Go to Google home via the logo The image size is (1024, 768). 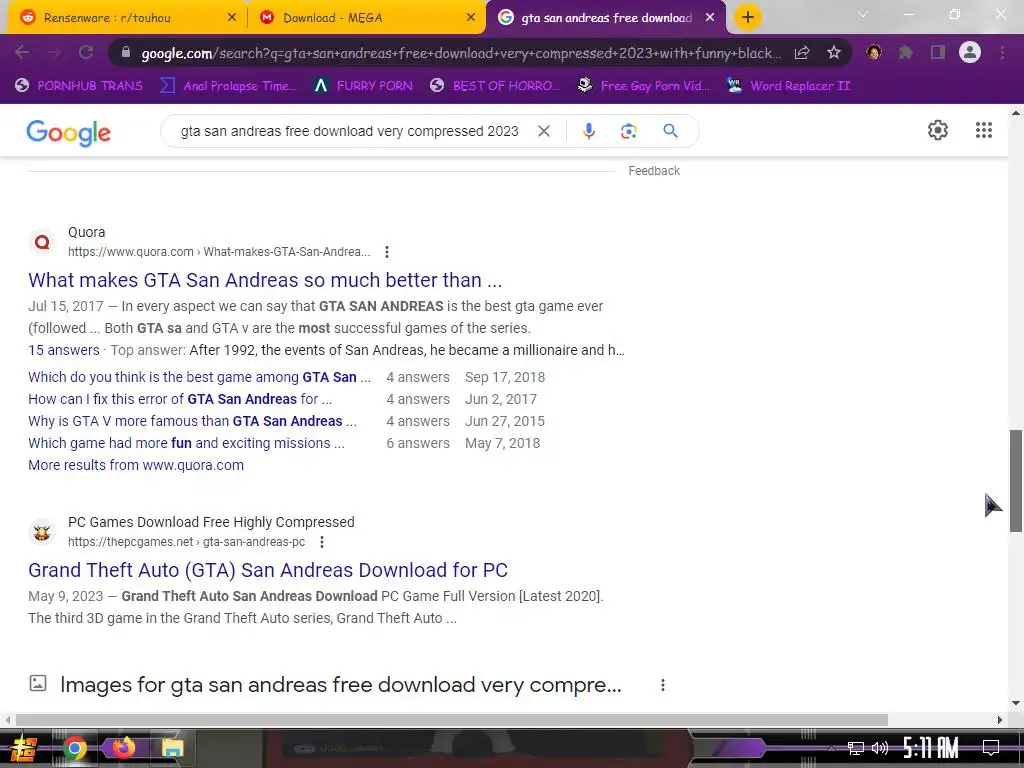coord(69,133)
